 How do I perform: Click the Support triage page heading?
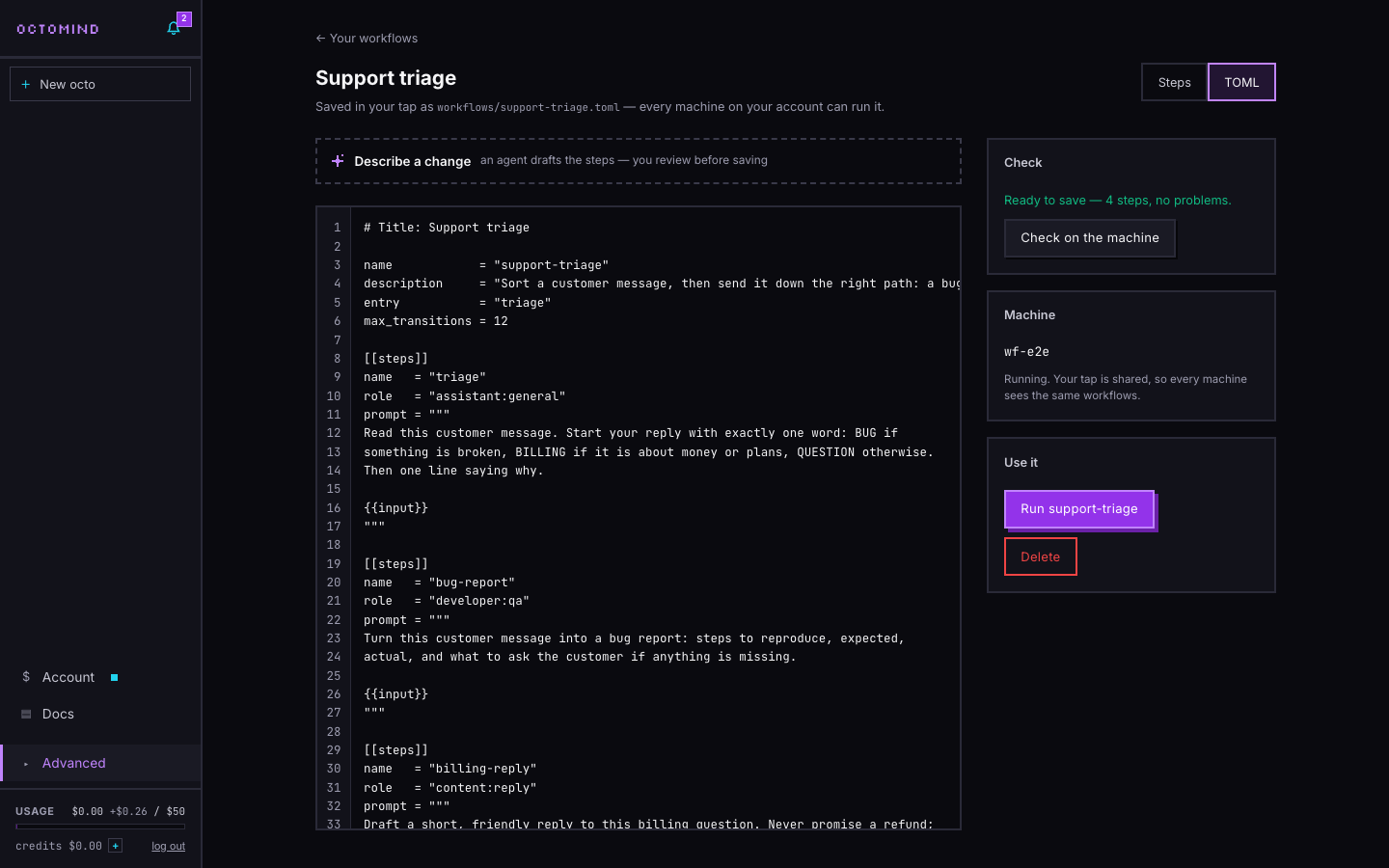(x=386, y=78)
